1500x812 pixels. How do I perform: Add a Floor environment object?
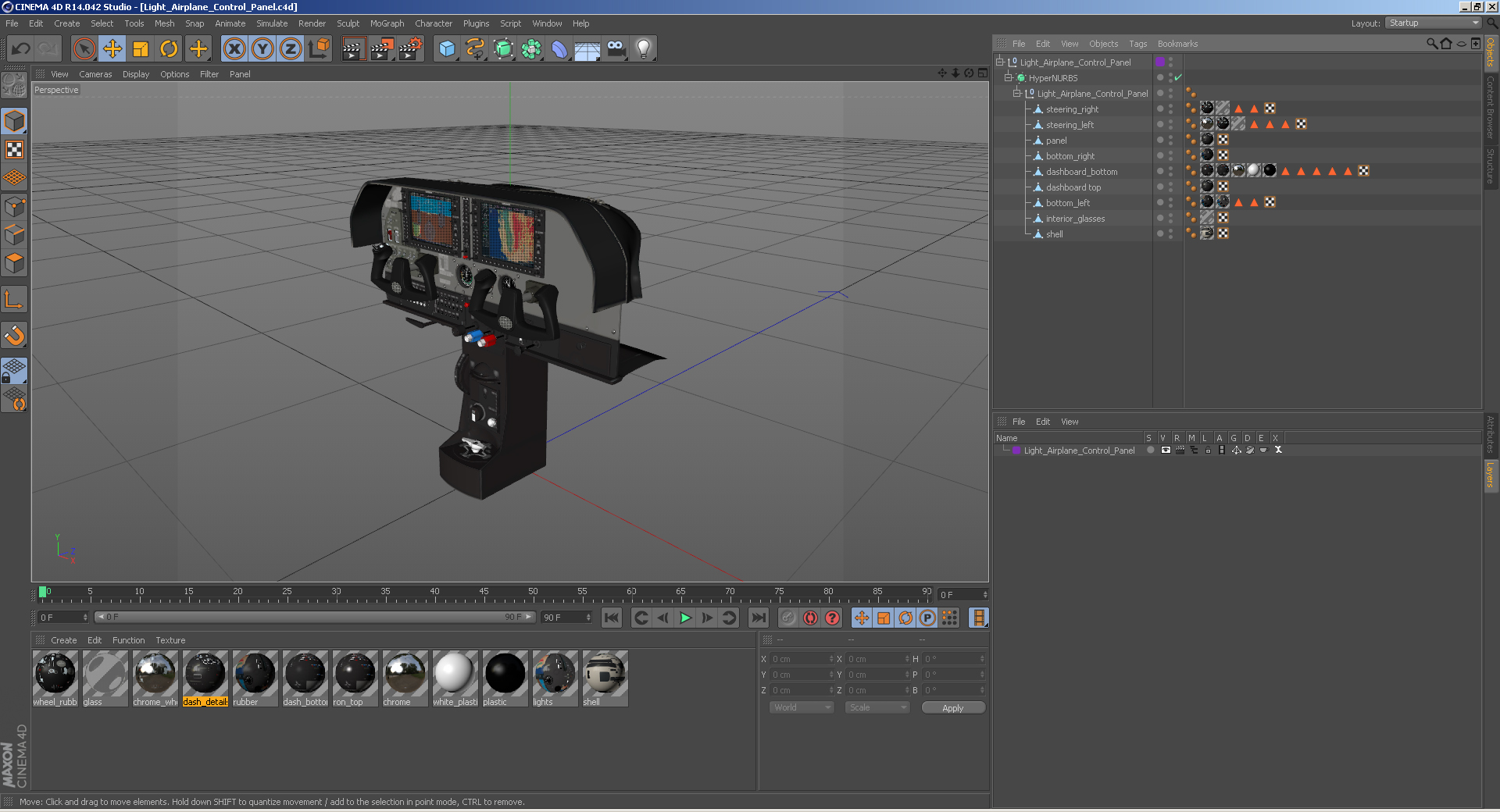(587, 49)
